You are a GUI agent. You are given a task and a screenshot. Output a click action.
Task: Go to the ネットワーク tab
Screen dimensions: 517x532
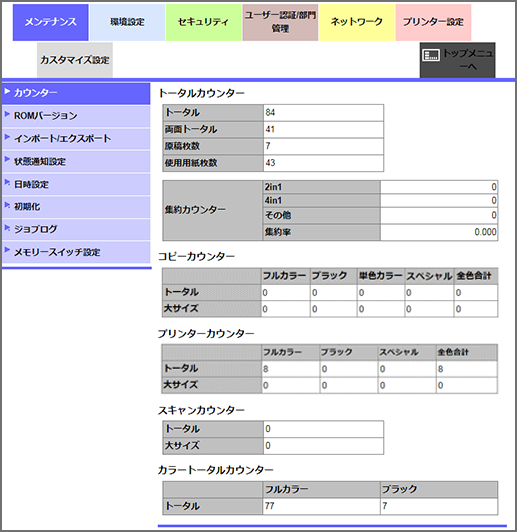click(357, 22)
